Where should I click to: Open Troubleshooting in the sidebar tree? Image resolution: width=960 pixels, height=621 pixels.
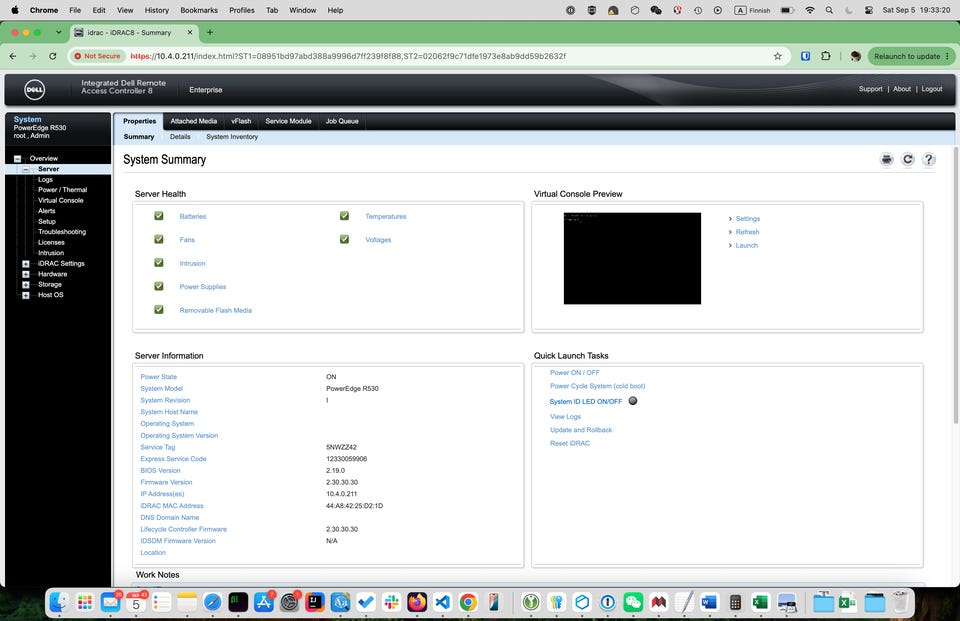62,232
